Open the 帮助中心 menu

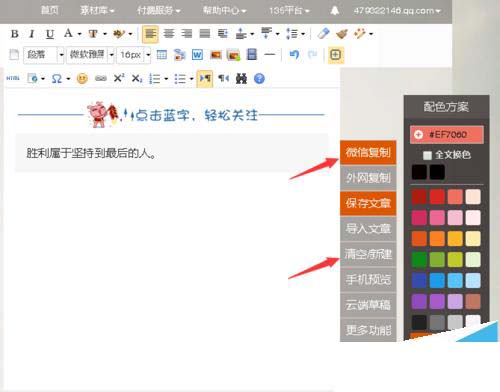click(224, 11)
